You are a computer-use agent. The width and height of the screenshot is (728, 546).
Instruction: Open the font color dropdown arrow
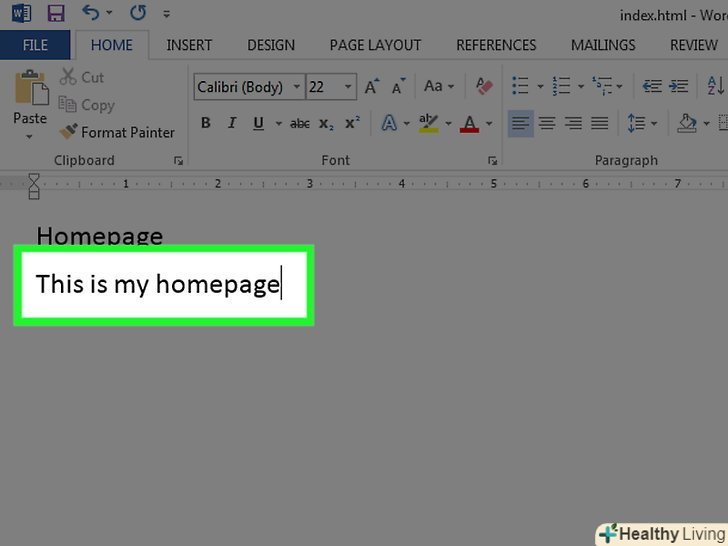pos(489,124)
